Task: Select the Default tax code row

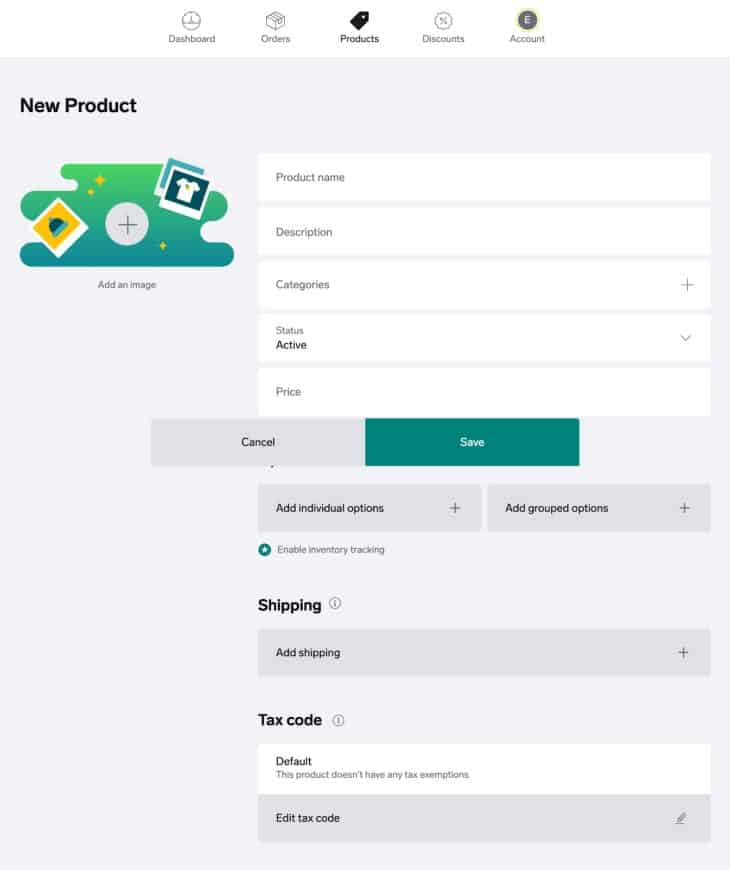Action: [x=484, y=769]
